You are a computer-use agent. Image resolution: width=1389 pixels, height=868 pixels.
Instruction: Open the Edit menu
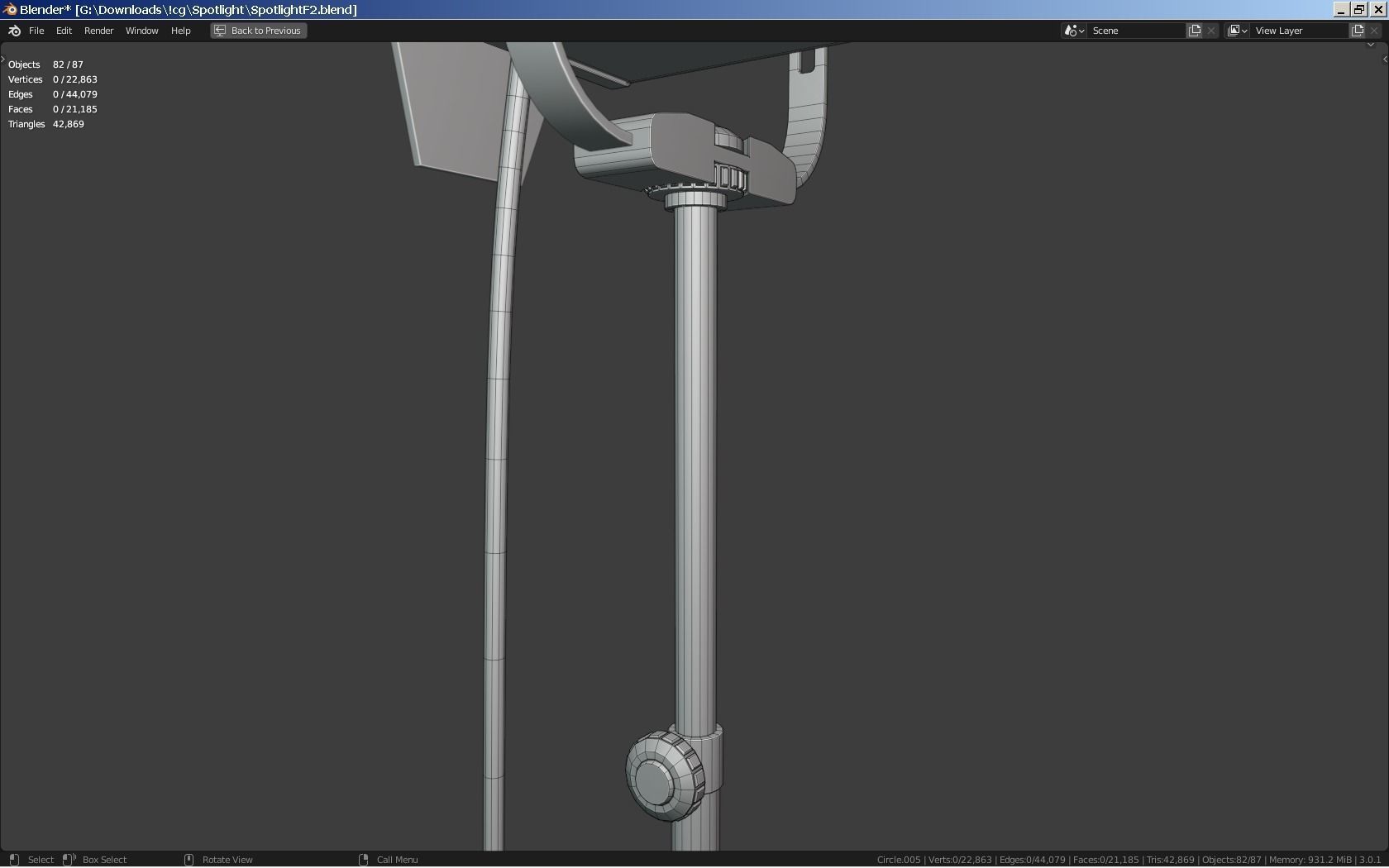64,31
